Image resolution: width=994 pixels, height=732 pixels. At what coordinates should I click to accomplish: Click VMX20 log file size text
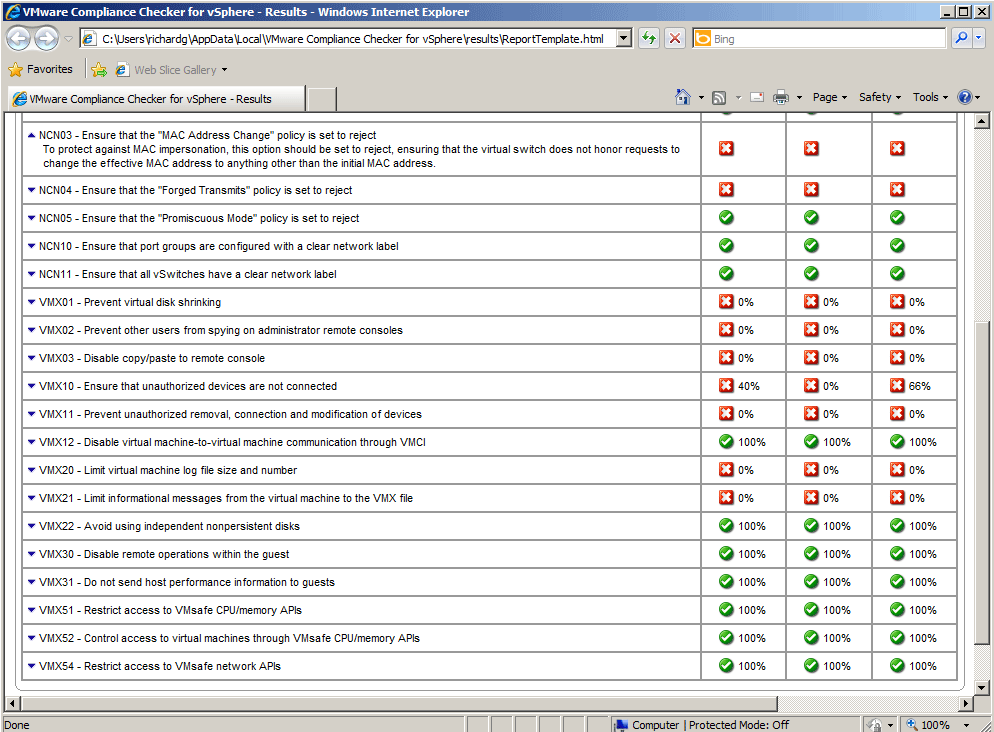click(x=168, y=470)
